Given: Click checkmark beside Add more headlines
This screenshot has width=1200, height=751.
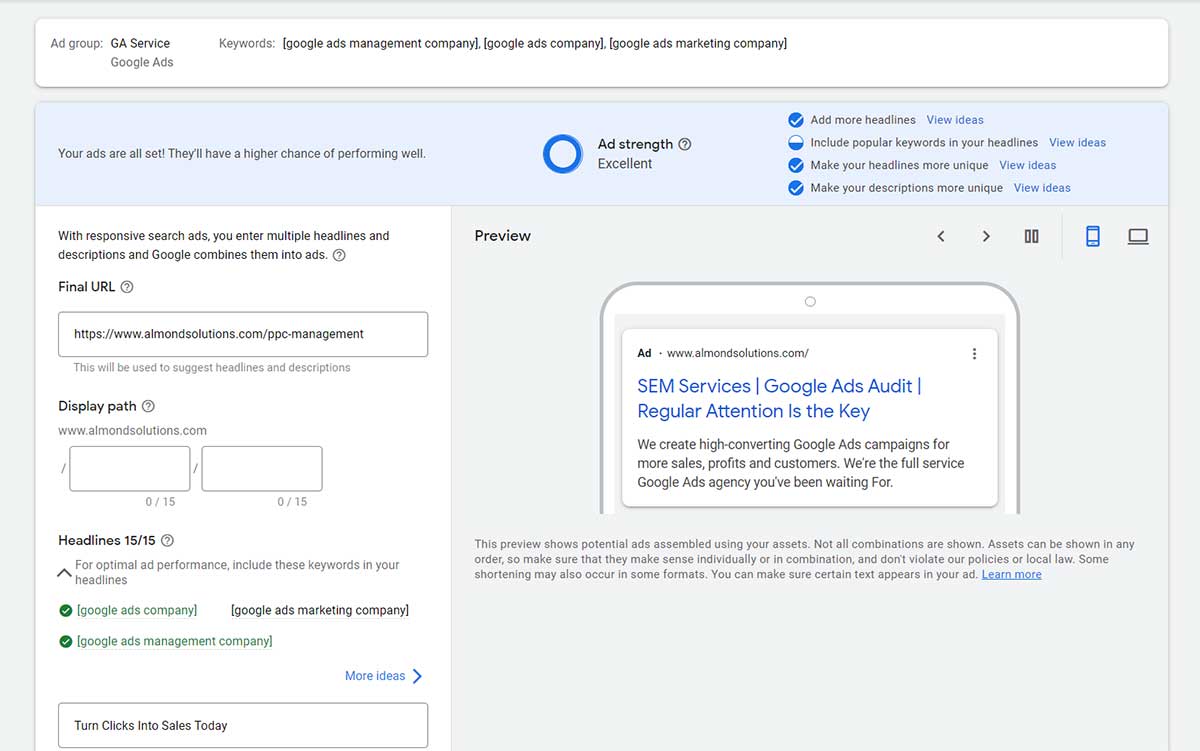Looking at the screenshot, I should coord(796,120).
